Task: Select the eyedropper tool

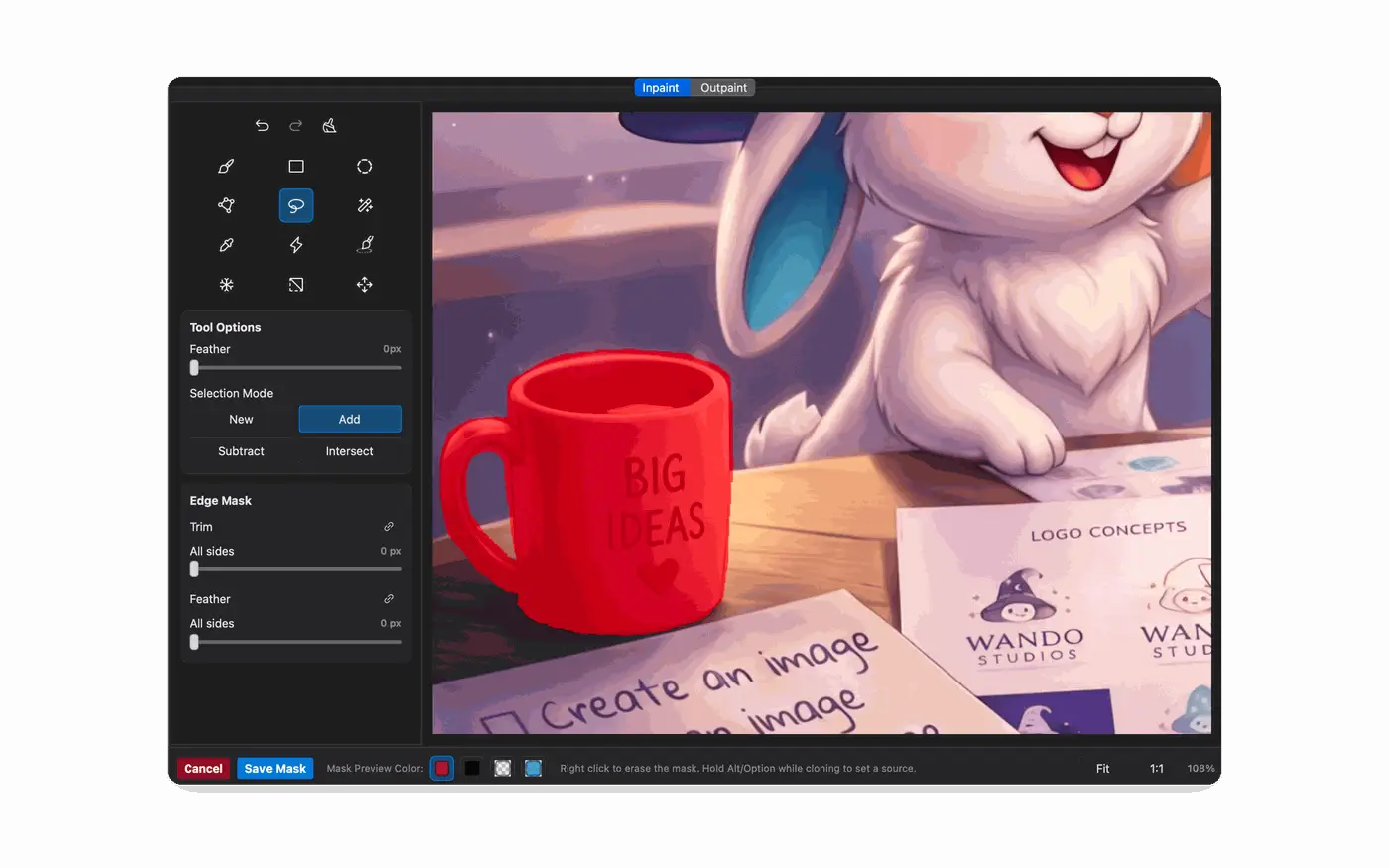Action: pos(226,245)
